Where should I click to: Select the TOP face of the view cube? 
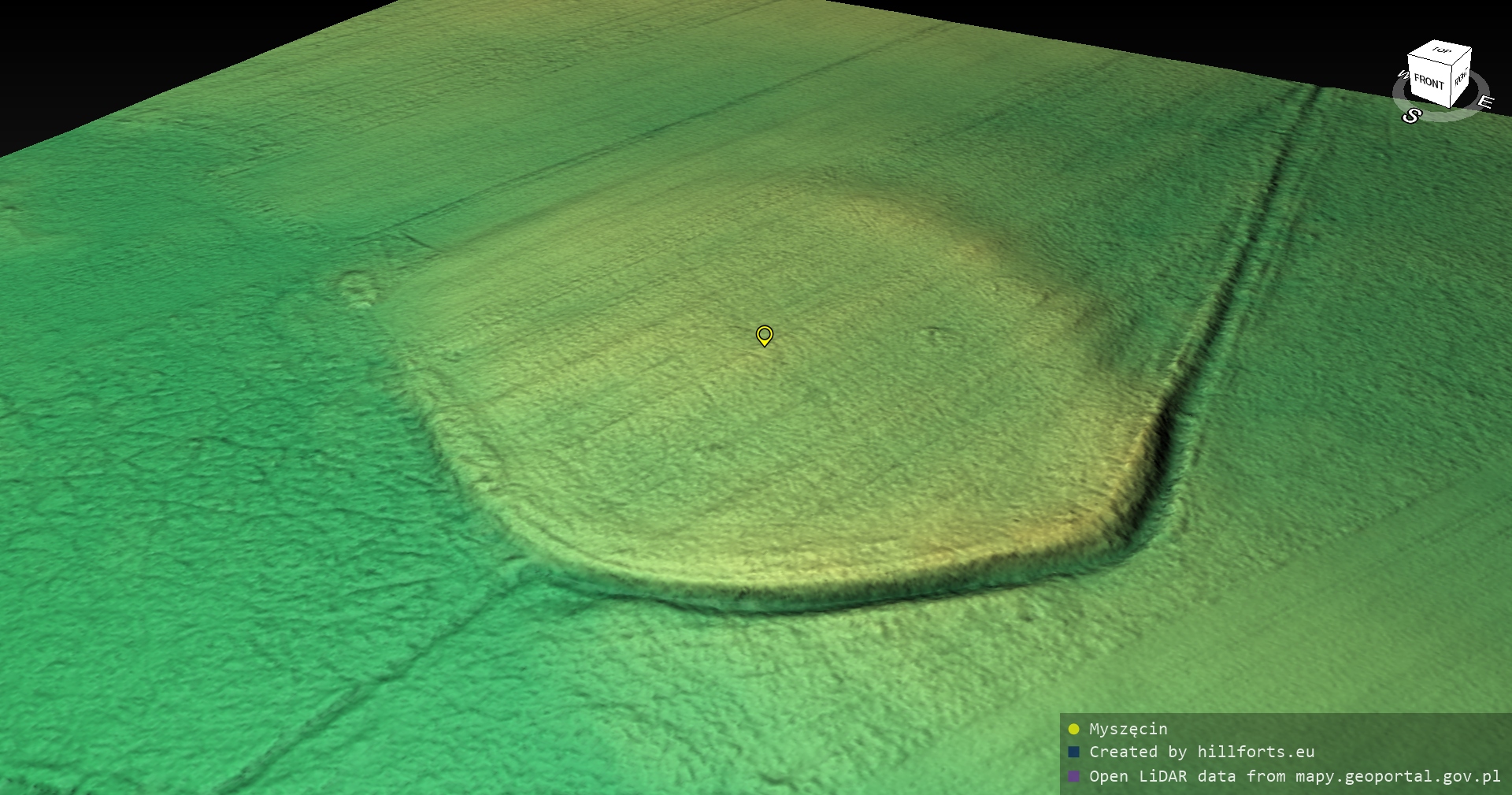(x=1441, y=51)
